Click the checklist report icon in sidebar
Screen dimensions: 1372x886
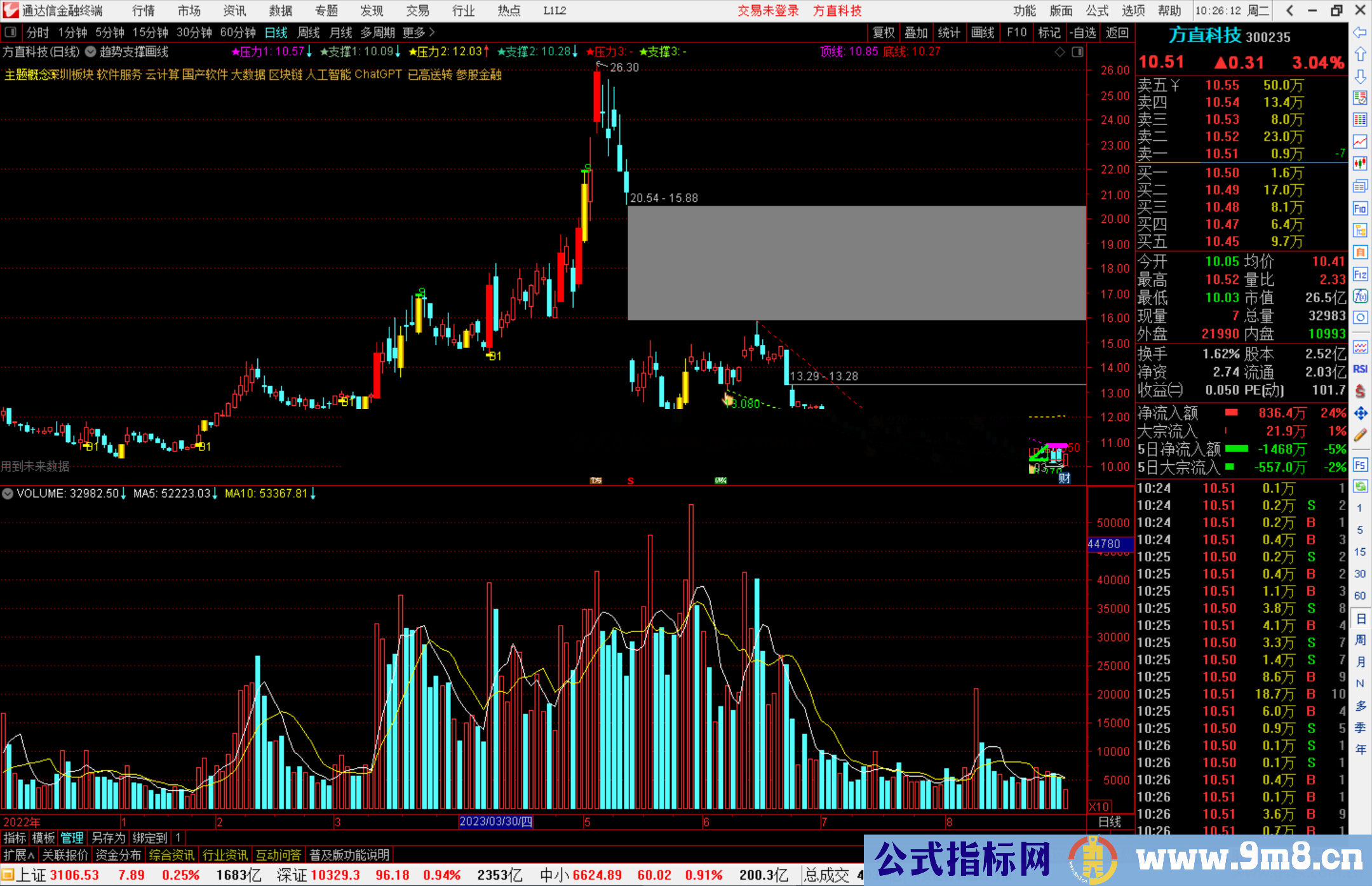(1360, 98)
